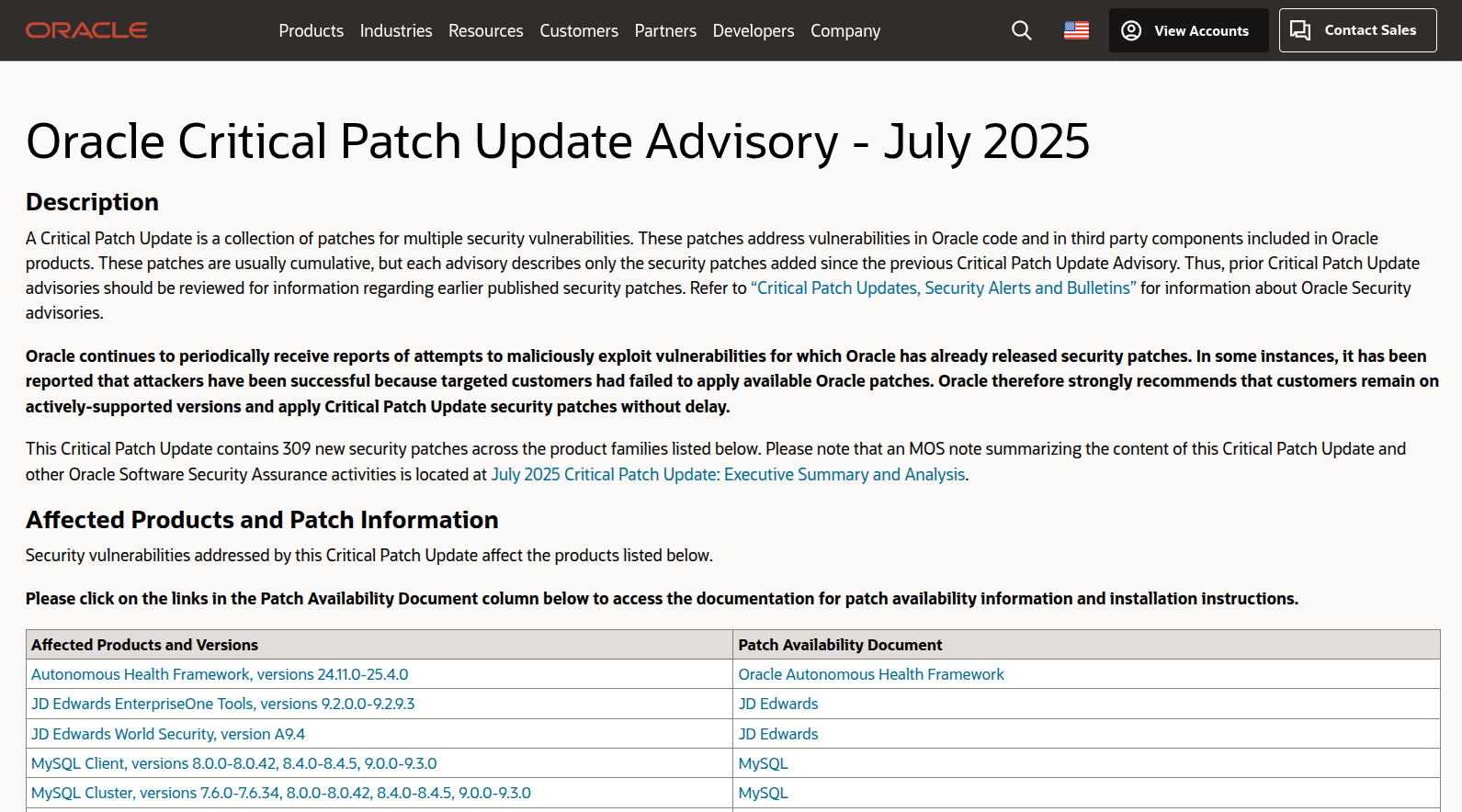
Task: Click the View Accounts button
Action: pyautogui.click(x=1187, y=30)
